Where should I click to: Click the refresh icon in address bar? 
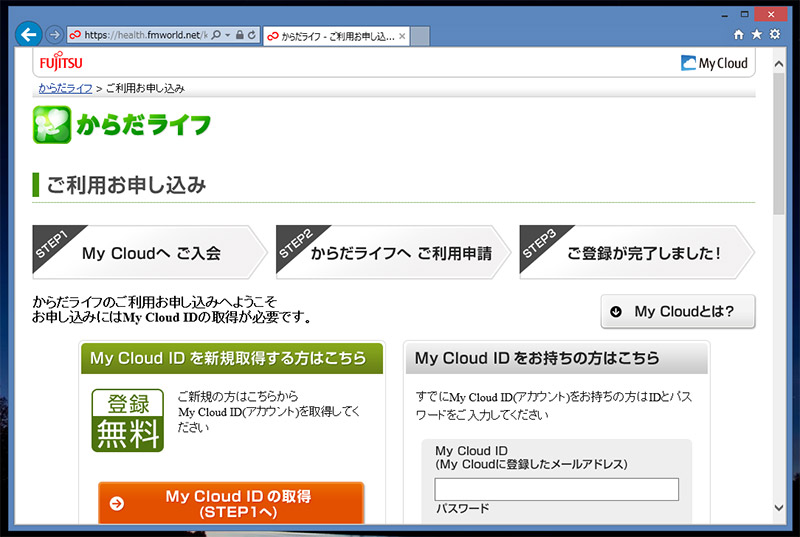(252, 35)
